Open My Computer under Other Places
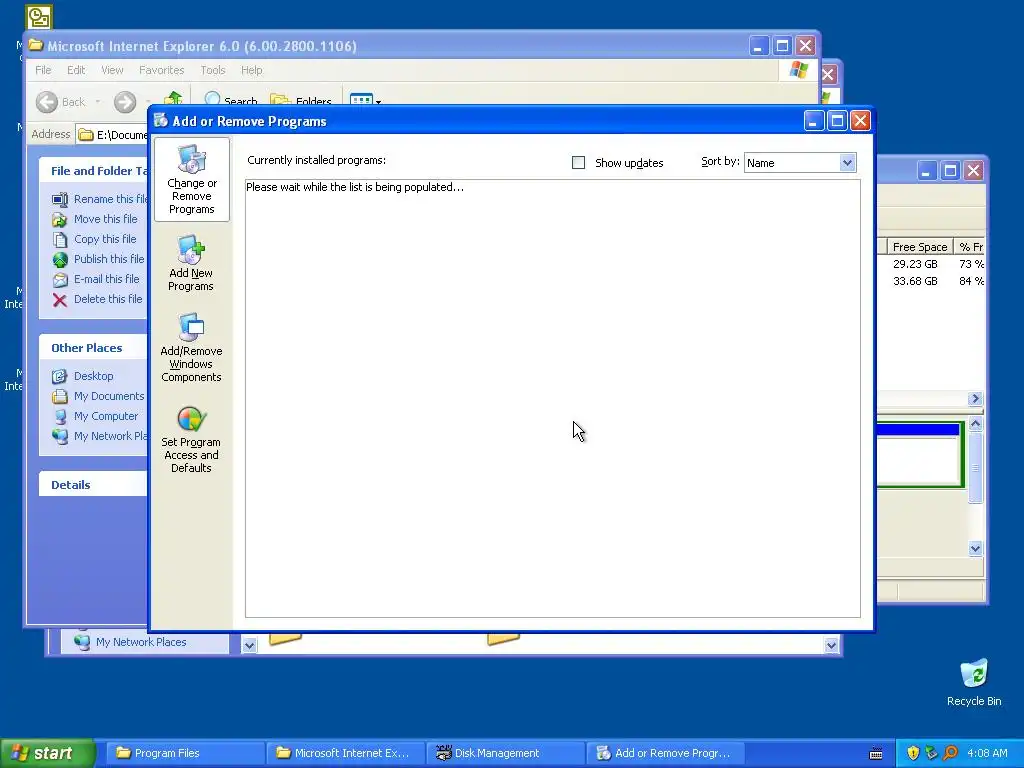The width and height of the screenshot is (1024, 768). 106,416
